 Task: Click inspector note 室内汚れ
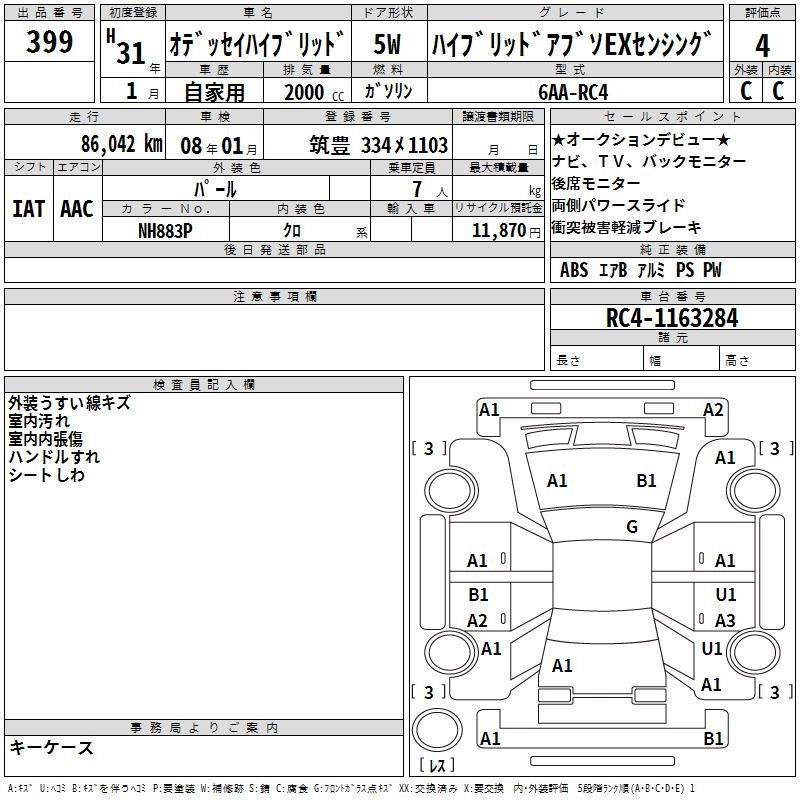pyautogui.click(x=39, y=421)
